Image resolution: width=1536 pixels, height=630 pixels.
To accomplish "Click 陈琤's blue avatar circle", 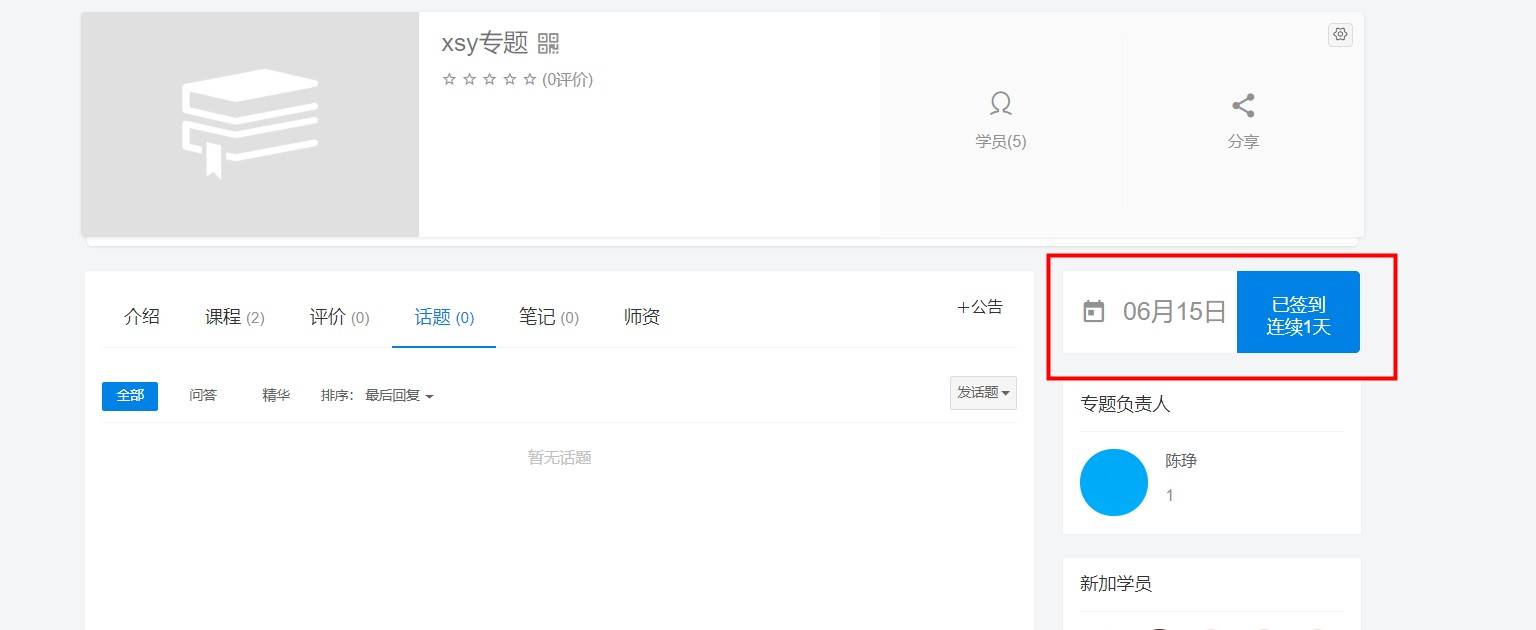I will [x=1114, y=482].
